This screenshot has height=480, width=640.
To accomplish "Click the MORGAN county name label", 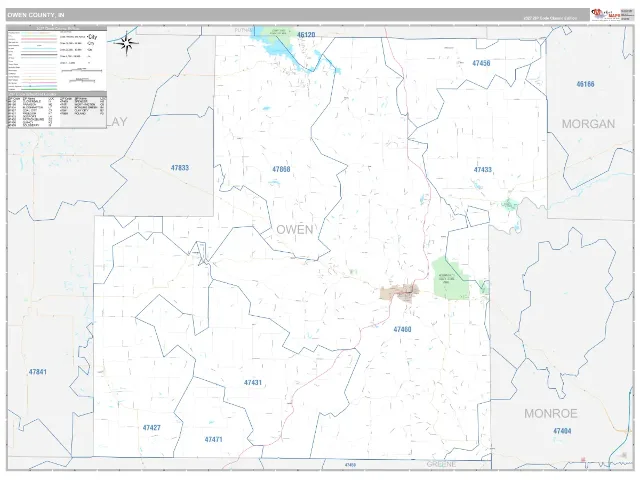I will point(588,124).
